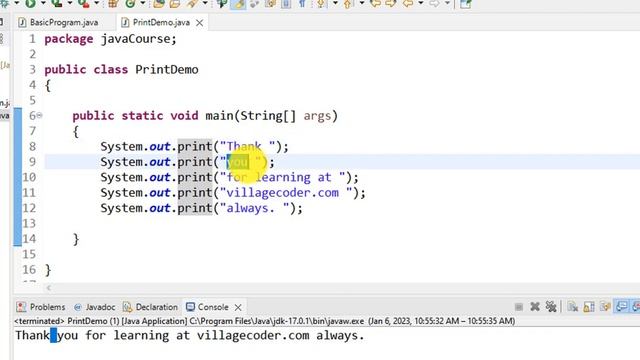The height and width of the screenshot is (360, 640).
Task: Open the Back history dropdown arrow
Action: (421, 3)
